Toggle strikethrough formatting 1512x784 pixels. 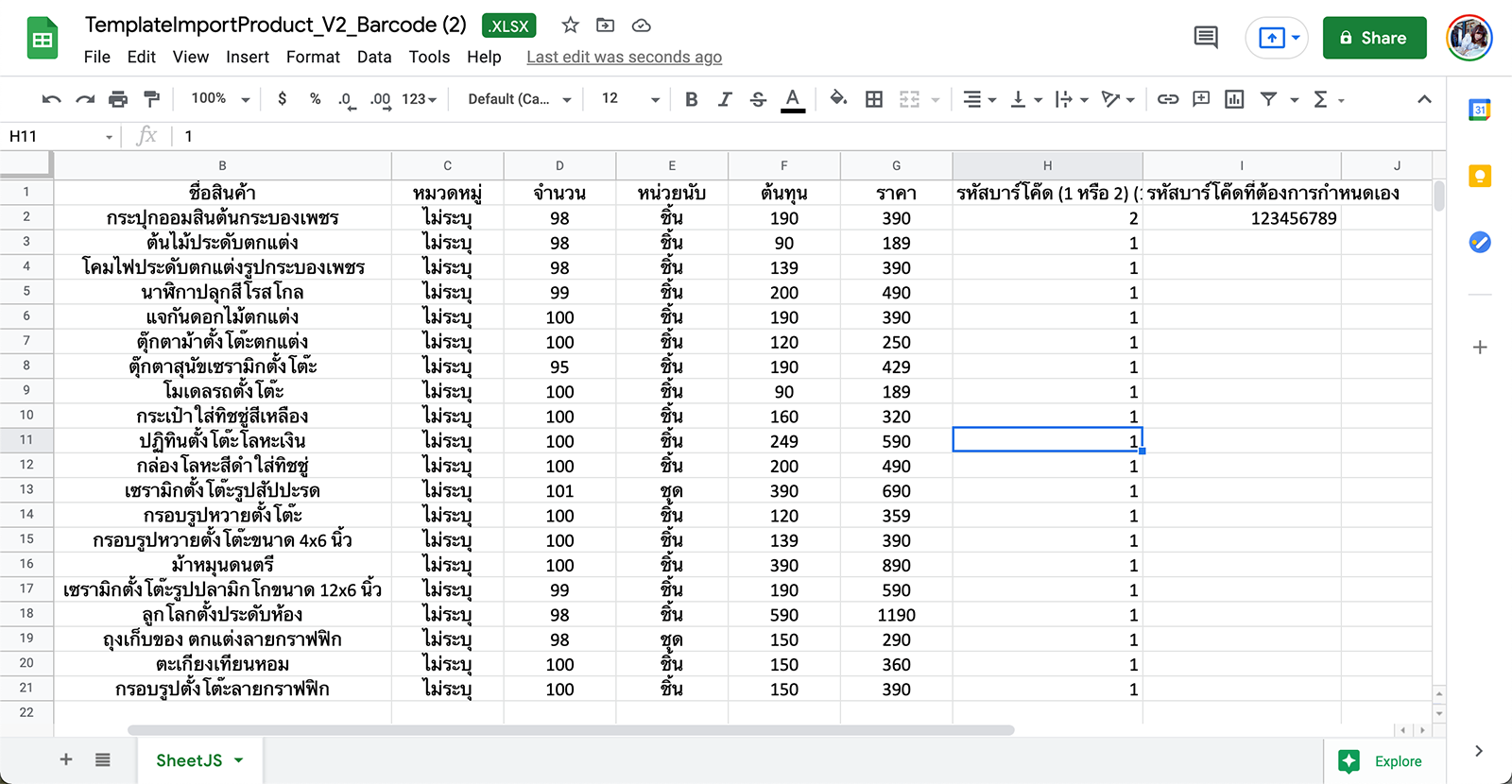pyautogui.click(x=758, y=99)
